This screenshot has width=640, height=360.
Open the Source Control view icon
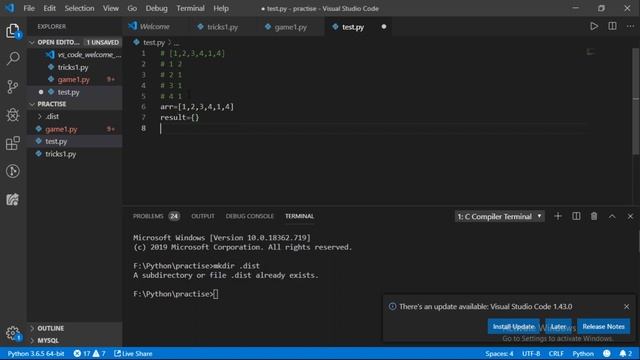point(13,87)
